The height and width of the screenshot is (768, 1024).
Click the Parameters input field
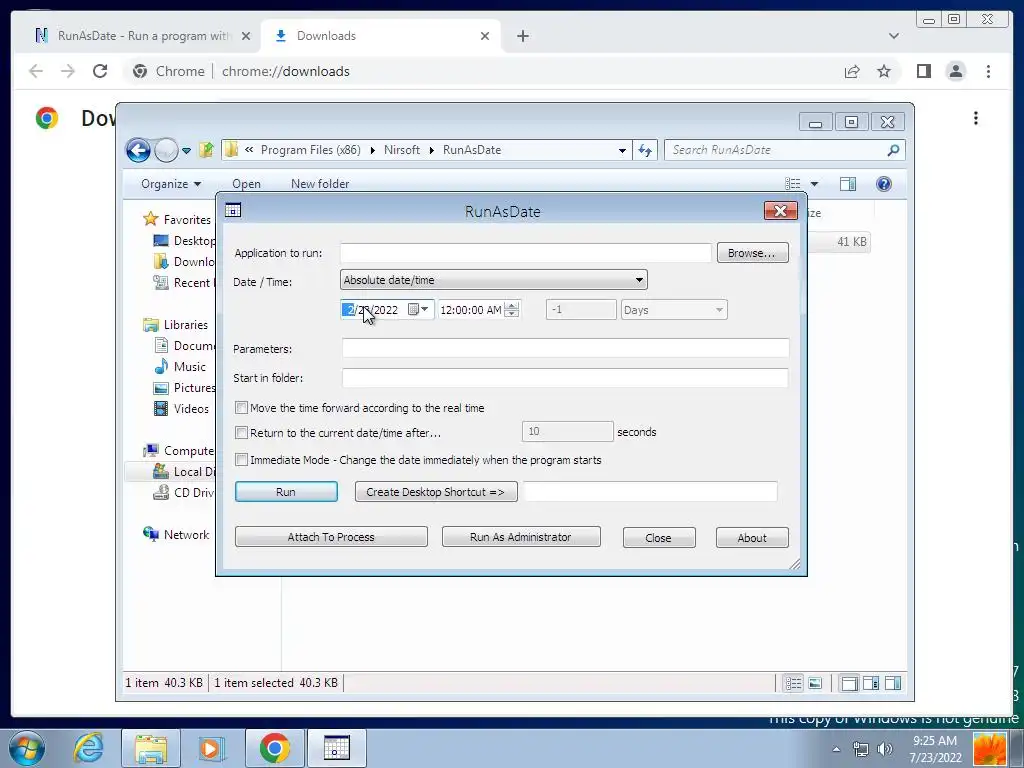click(x=566, y=348)
